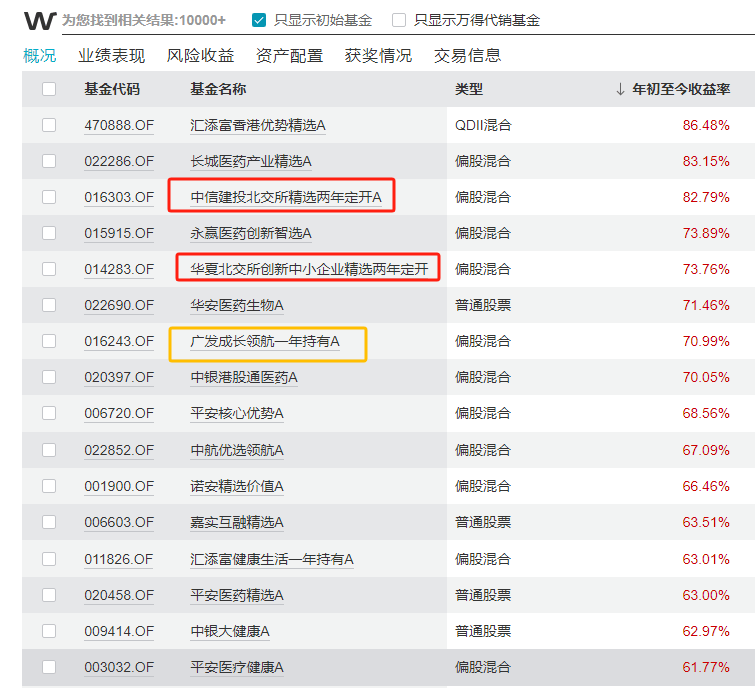This screenshot has height=688, width=755.
Task: Tick the checkbox for 001900.OF
Action: [49, 486]
